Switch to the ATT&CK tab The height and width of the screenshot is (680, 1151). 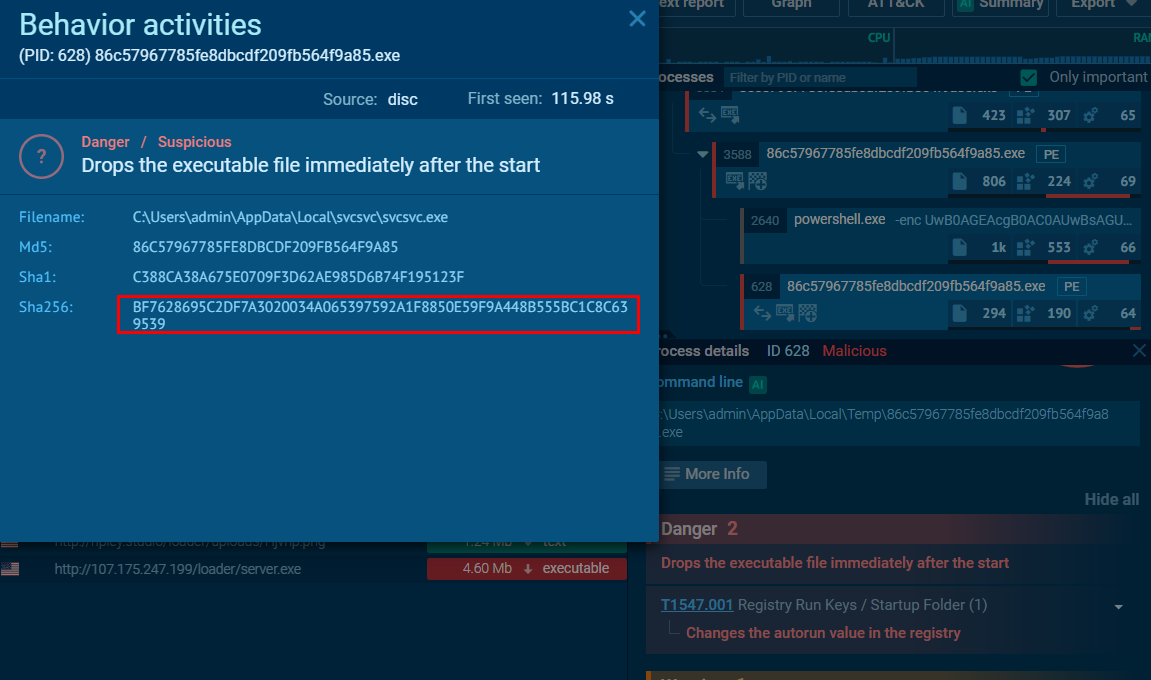pos(896,4)
